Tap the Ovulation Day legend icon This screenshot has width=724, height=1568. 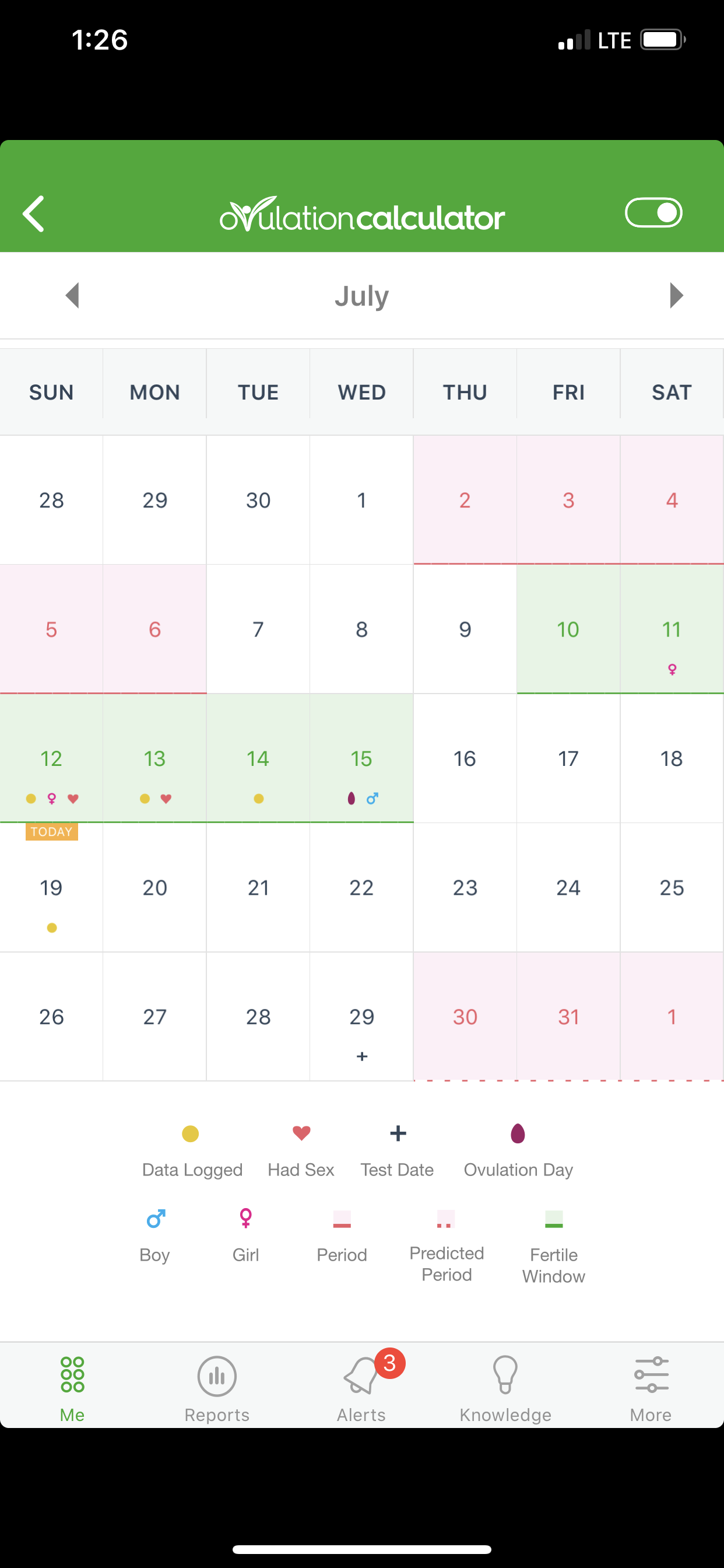pos(518,1133)
